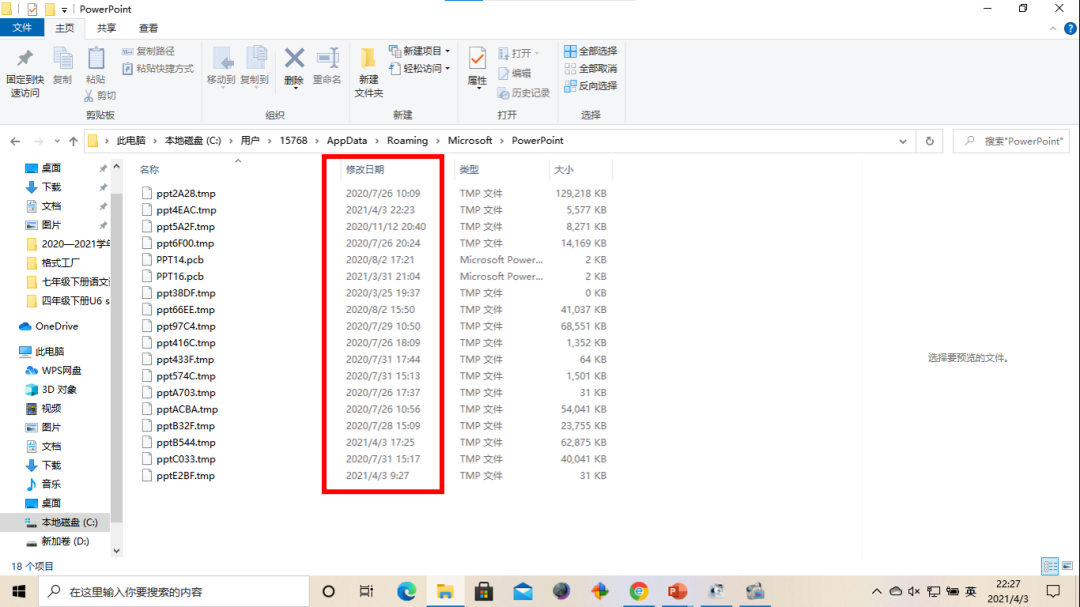Click the Edit command in the ribbon
Viewport: 1080px width, 607px height.
515,73
